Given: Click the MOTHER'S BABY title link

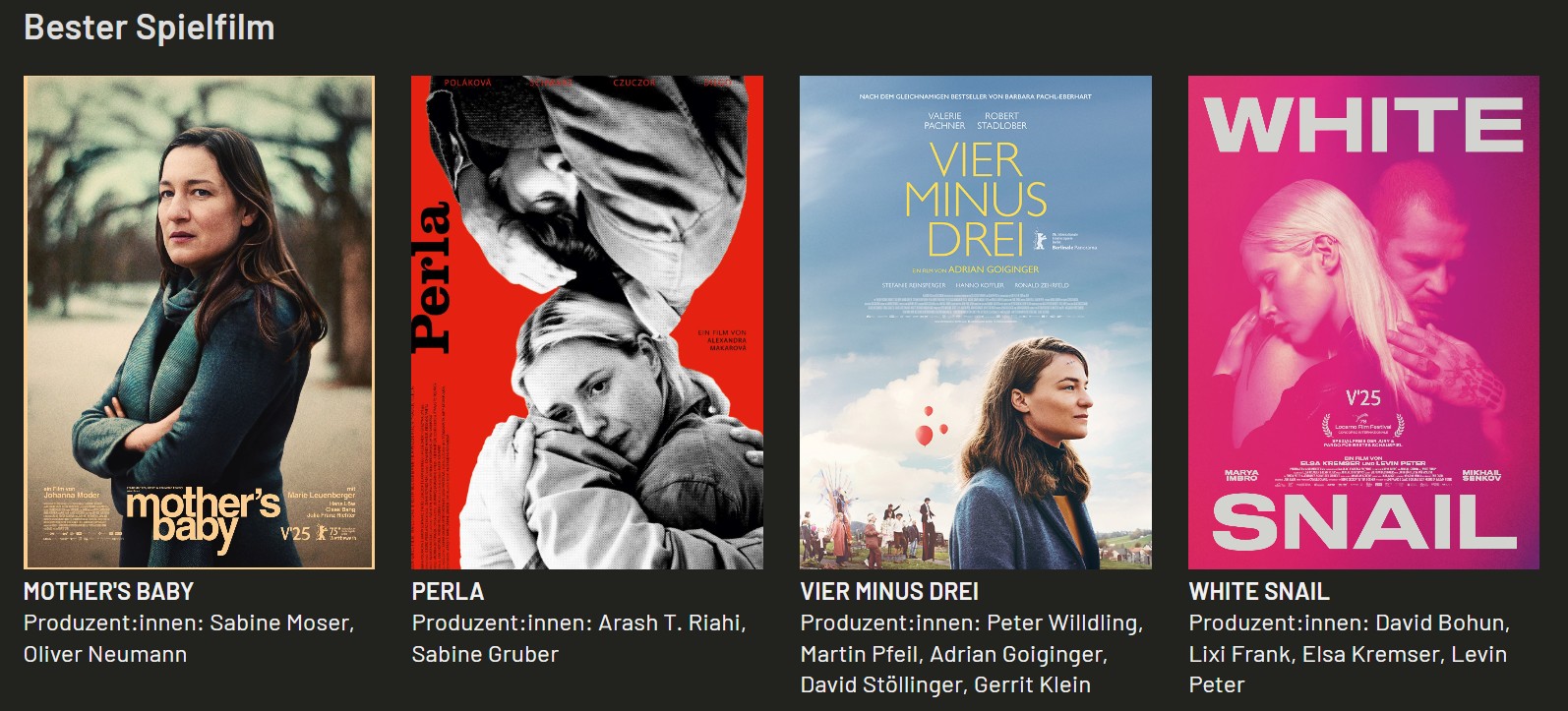Looking at the screenshot, I should [x=108, y=591].
